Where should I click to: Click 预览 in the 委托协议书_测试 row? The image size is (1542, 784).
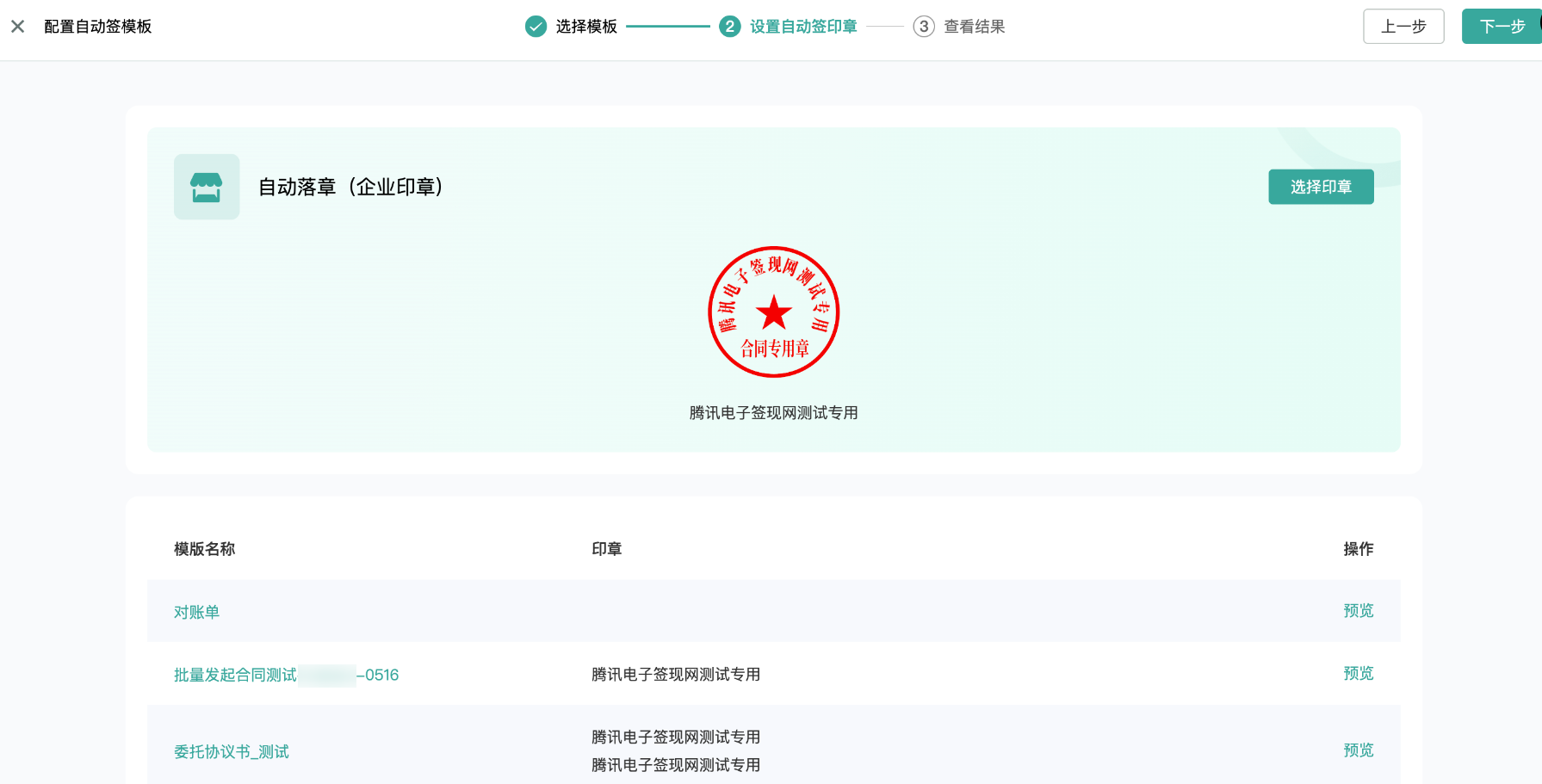tap(1358, 750)
